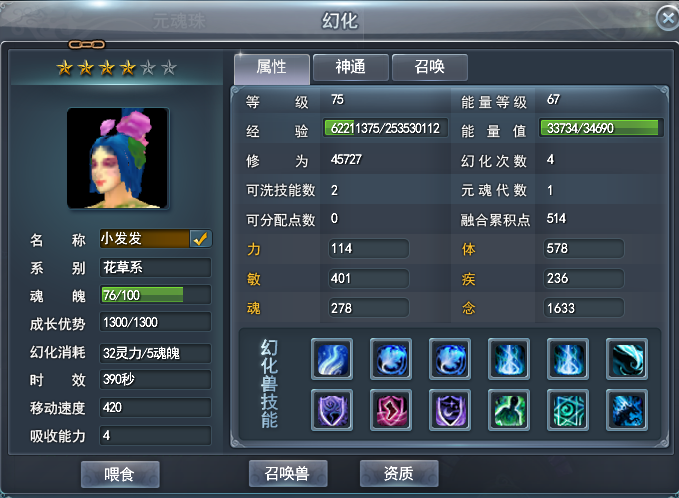Switch to the 神通 tab
679x498 pixels.
[x=350, y=67]
